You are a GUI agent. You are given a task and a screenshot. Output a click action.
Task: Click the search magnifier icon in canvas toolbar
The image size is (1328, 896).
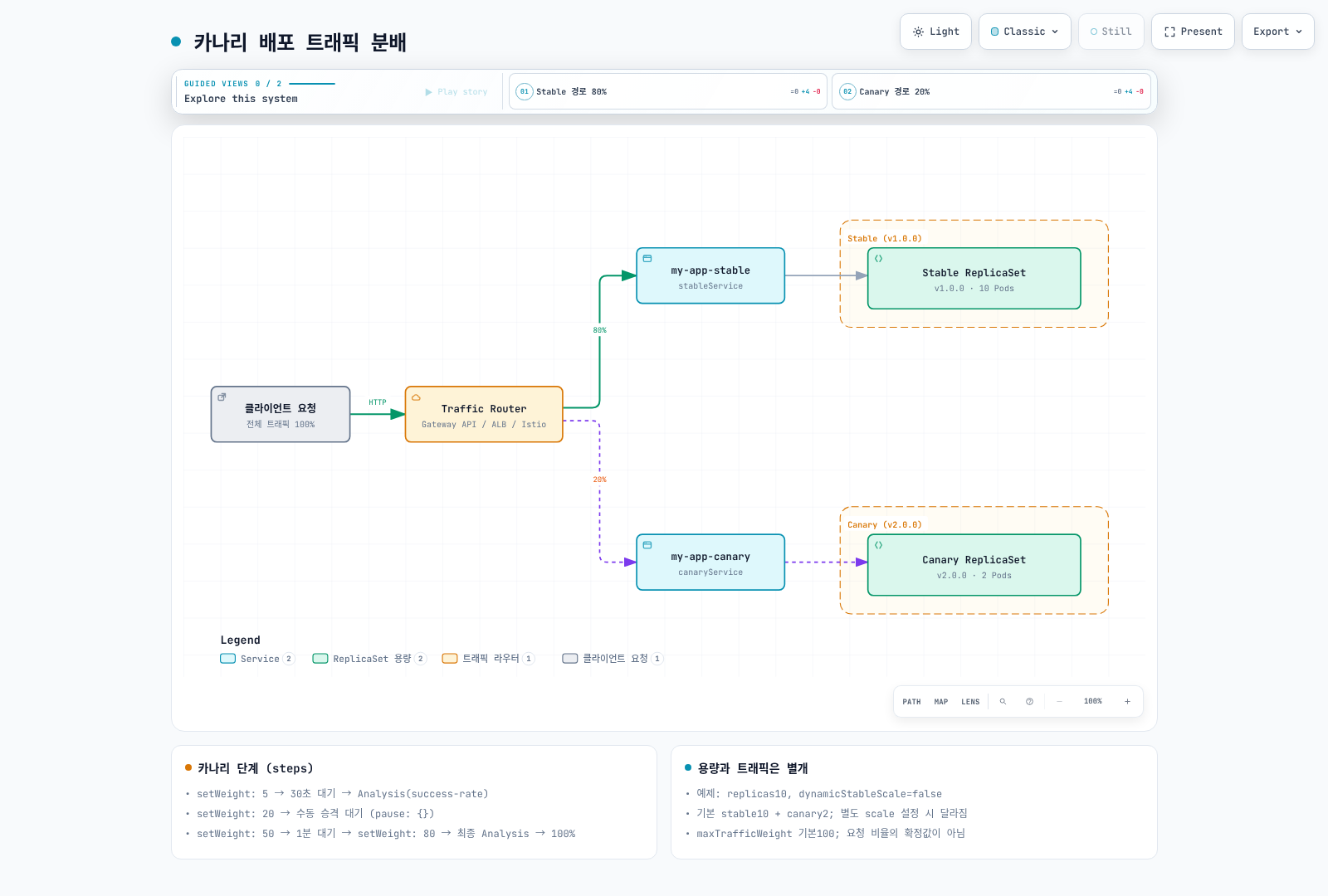pos(1003,702)
